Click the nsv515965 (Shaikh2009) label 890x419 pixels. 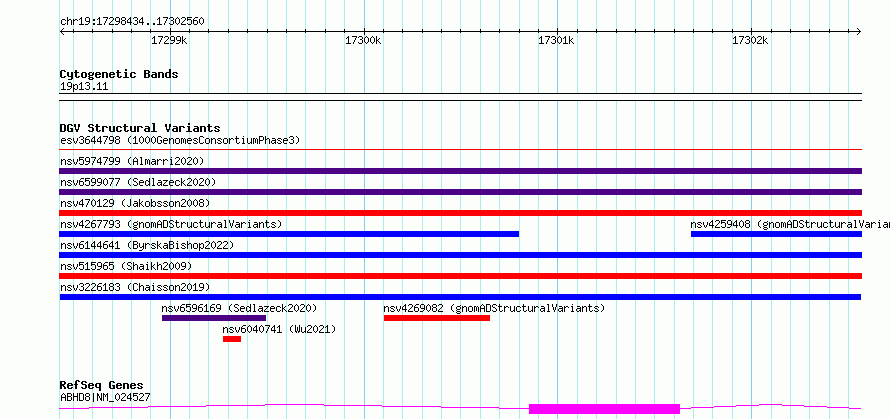coord(126,266)
